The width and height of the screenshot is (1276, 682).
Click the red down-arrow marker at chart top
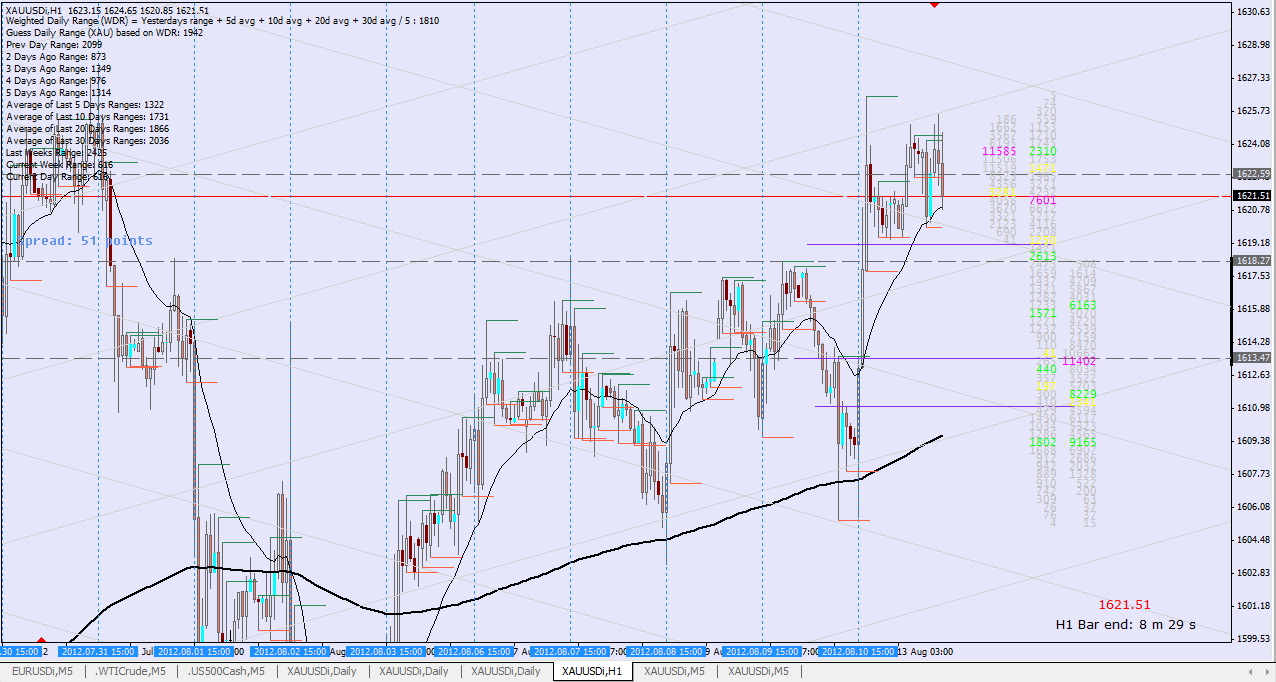coord(934,5)
